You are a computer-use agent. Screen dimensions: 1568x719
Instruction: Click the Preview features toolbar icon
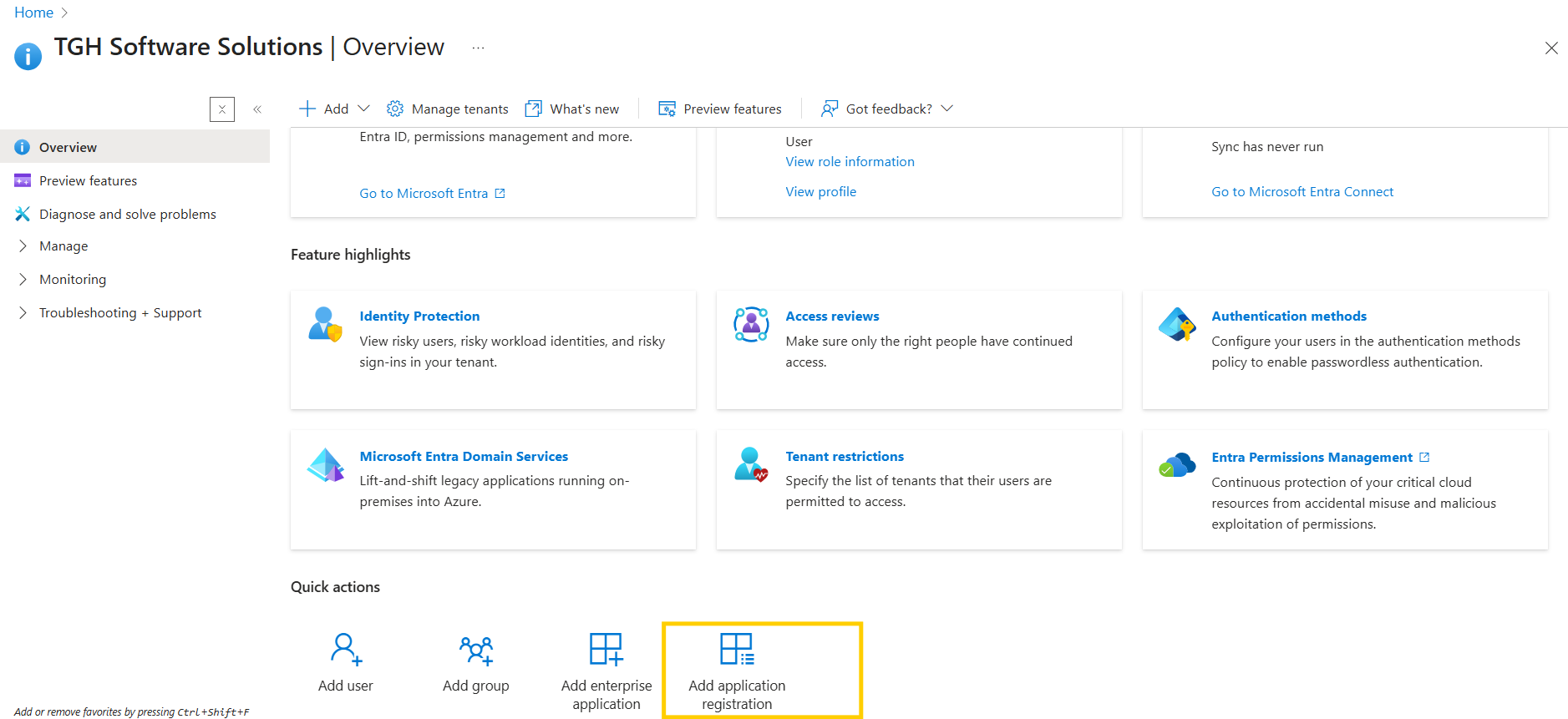click(x=667, y=109)
